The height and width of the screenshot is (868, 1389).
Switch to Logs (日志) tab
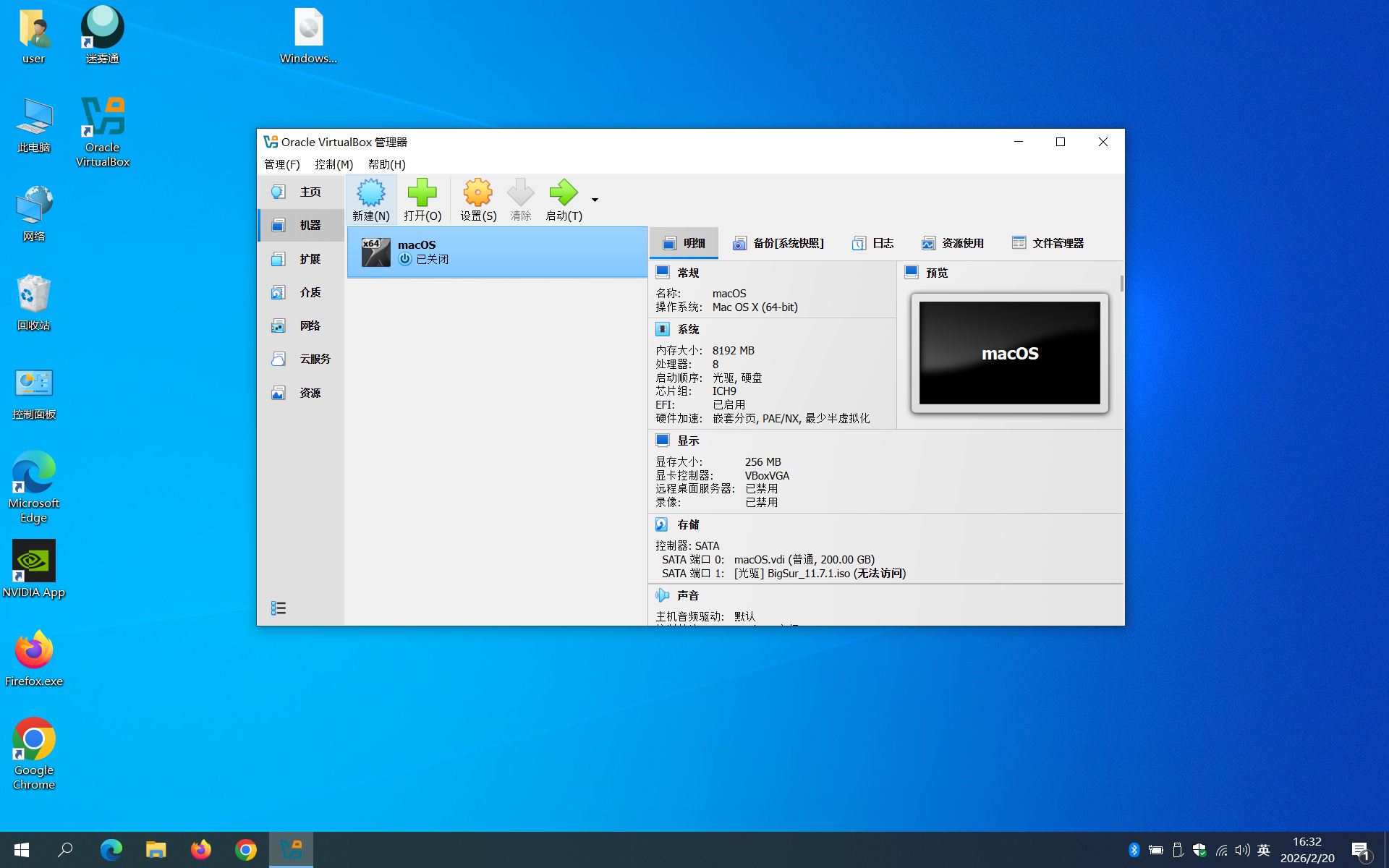873,243
